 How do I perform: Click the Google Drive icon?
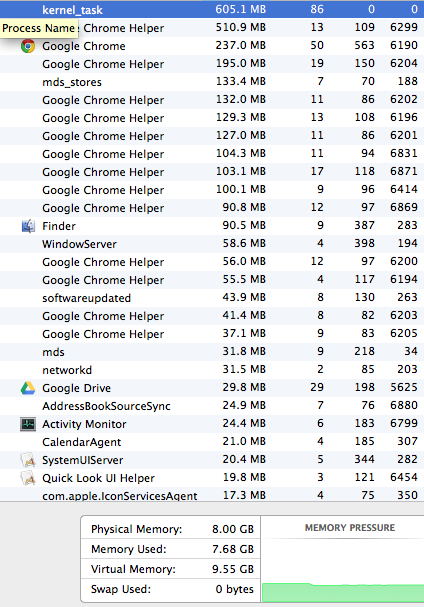coord(28,388)
